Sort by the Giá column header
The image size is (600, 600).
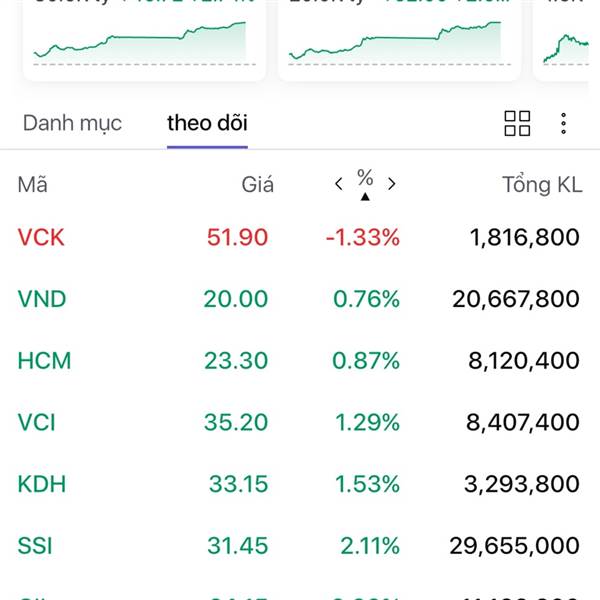pos(257,184)
